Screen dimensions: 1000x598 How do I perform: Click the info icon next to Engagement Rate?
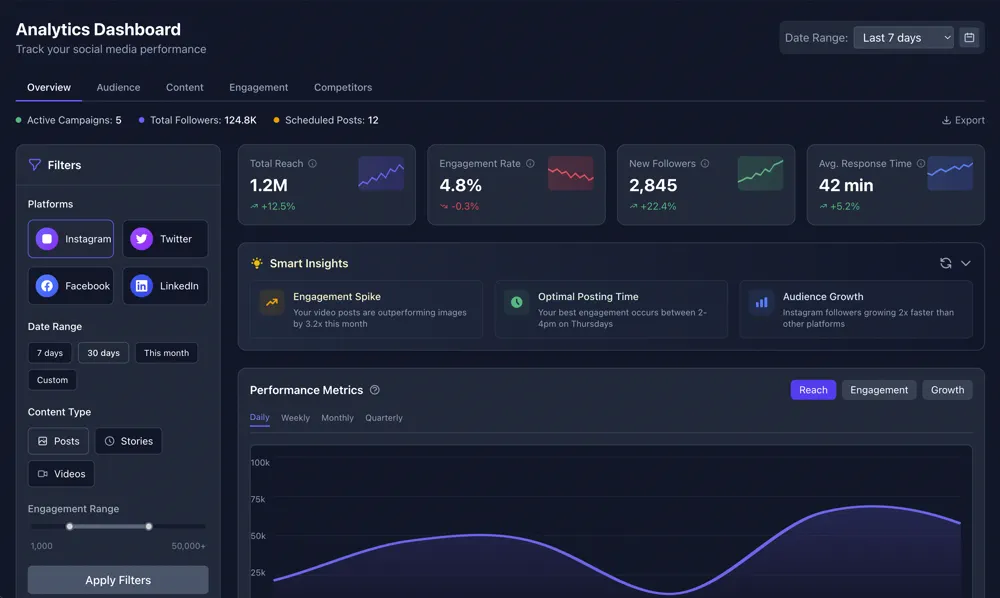pos(530,164)
